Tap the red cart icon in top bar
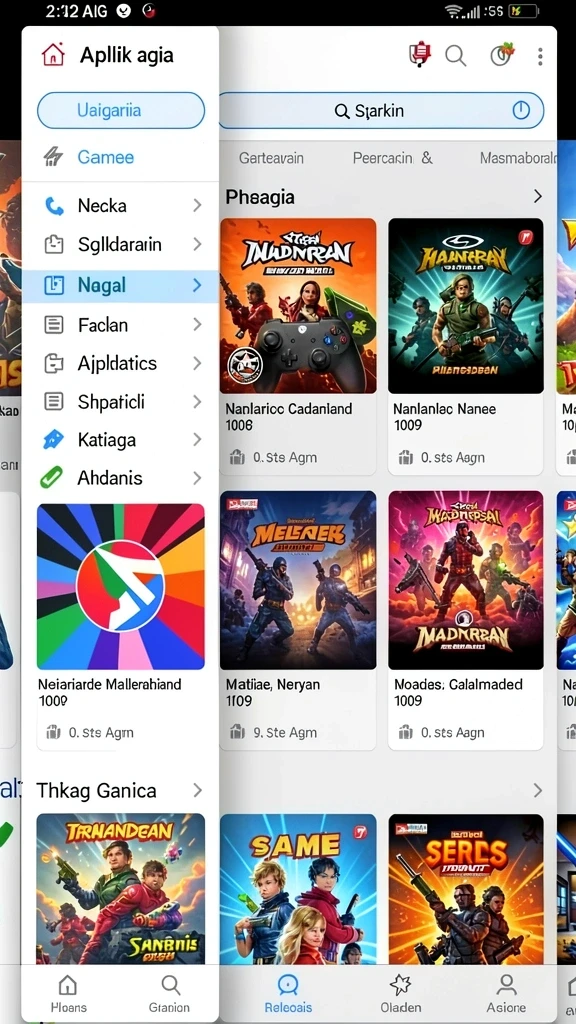 [420, 54]
